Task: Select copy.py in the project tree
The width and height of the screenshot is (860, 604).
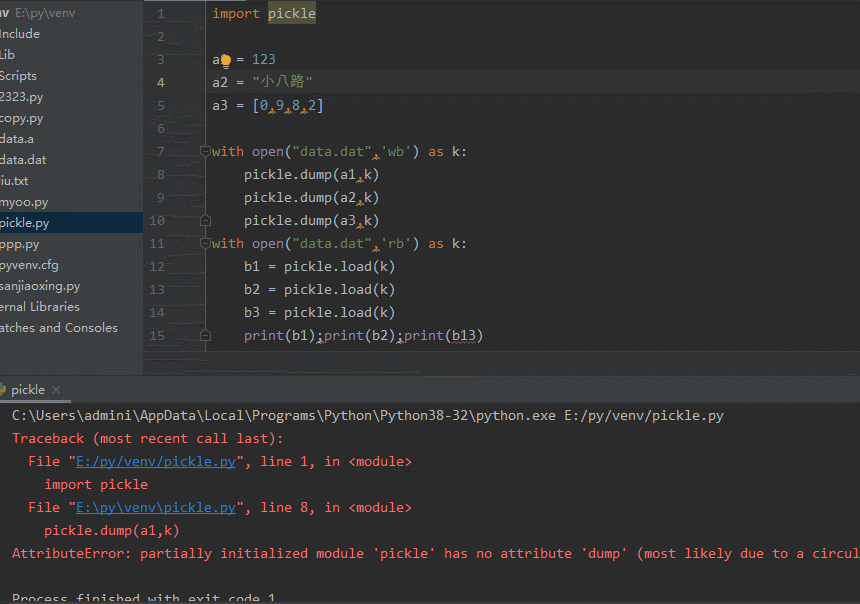Action: pos(71,118)
